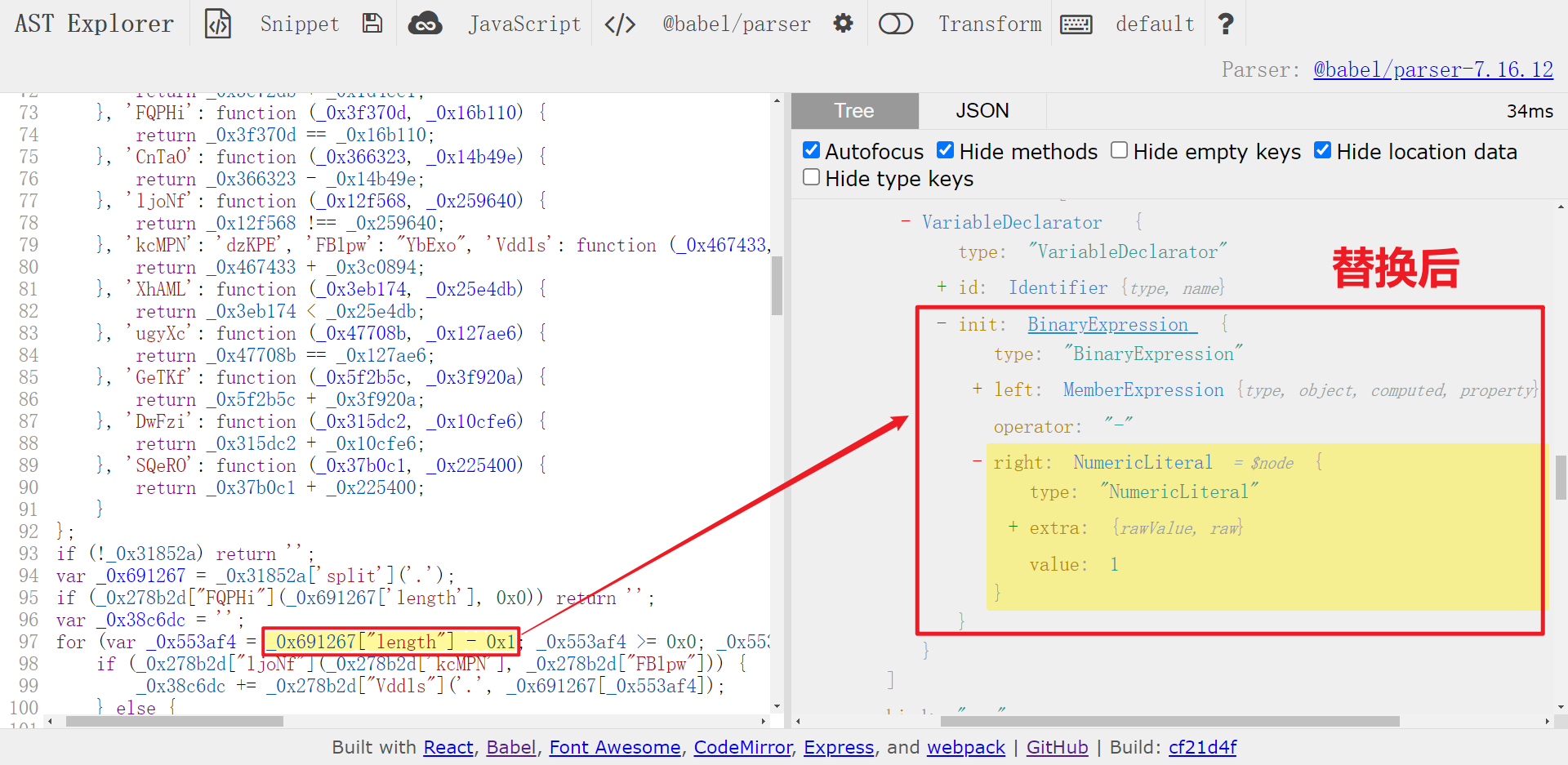Open the JavaScript language menu
1568x765 pixels.
coord(525,24)
